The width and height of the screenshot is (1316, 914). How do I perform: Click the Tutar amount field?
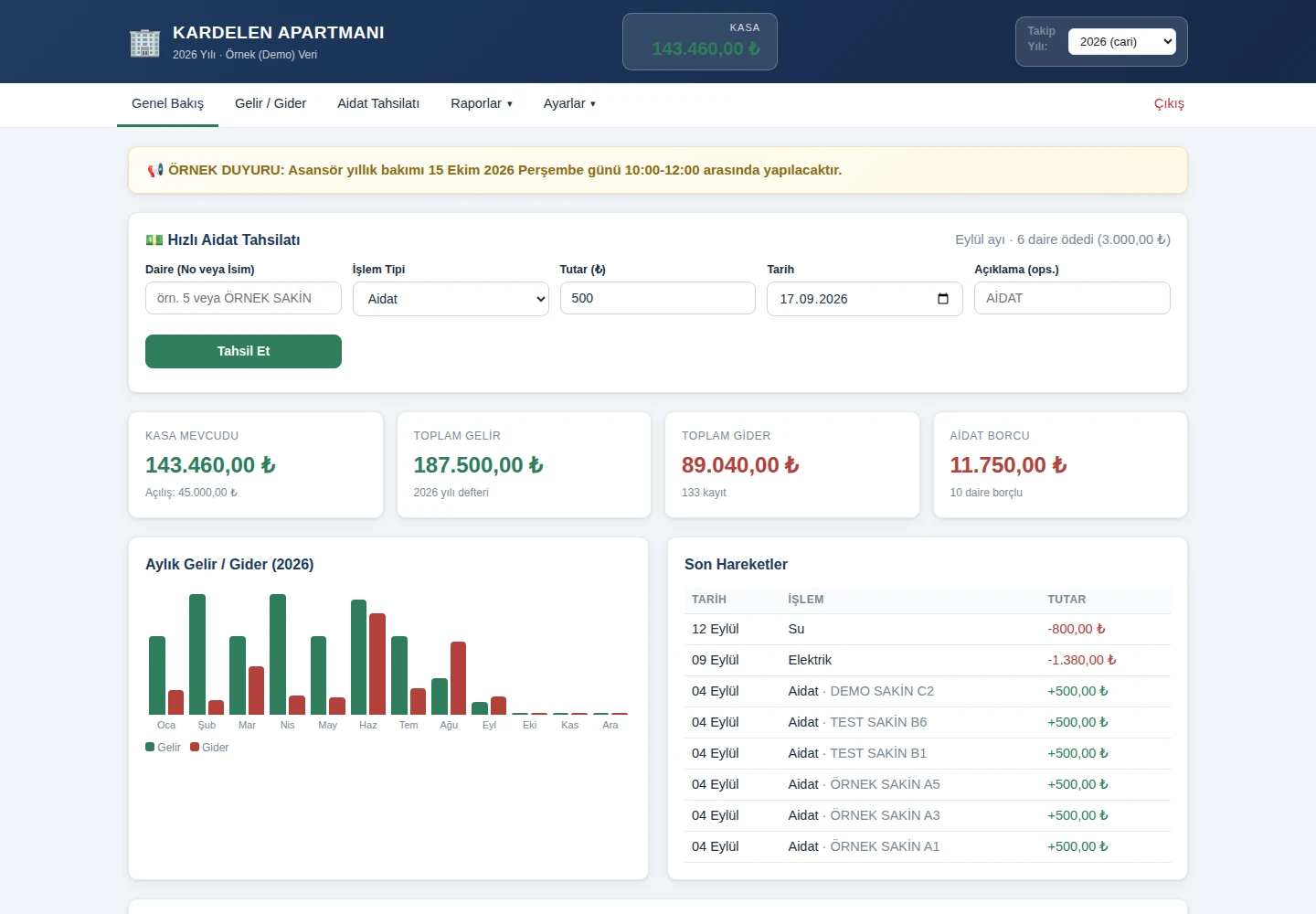658,298
